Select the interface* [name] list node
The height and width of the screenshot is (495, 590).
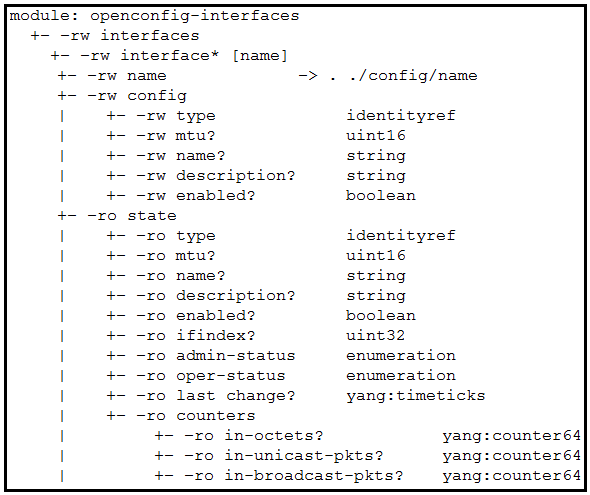coord(169,56)
